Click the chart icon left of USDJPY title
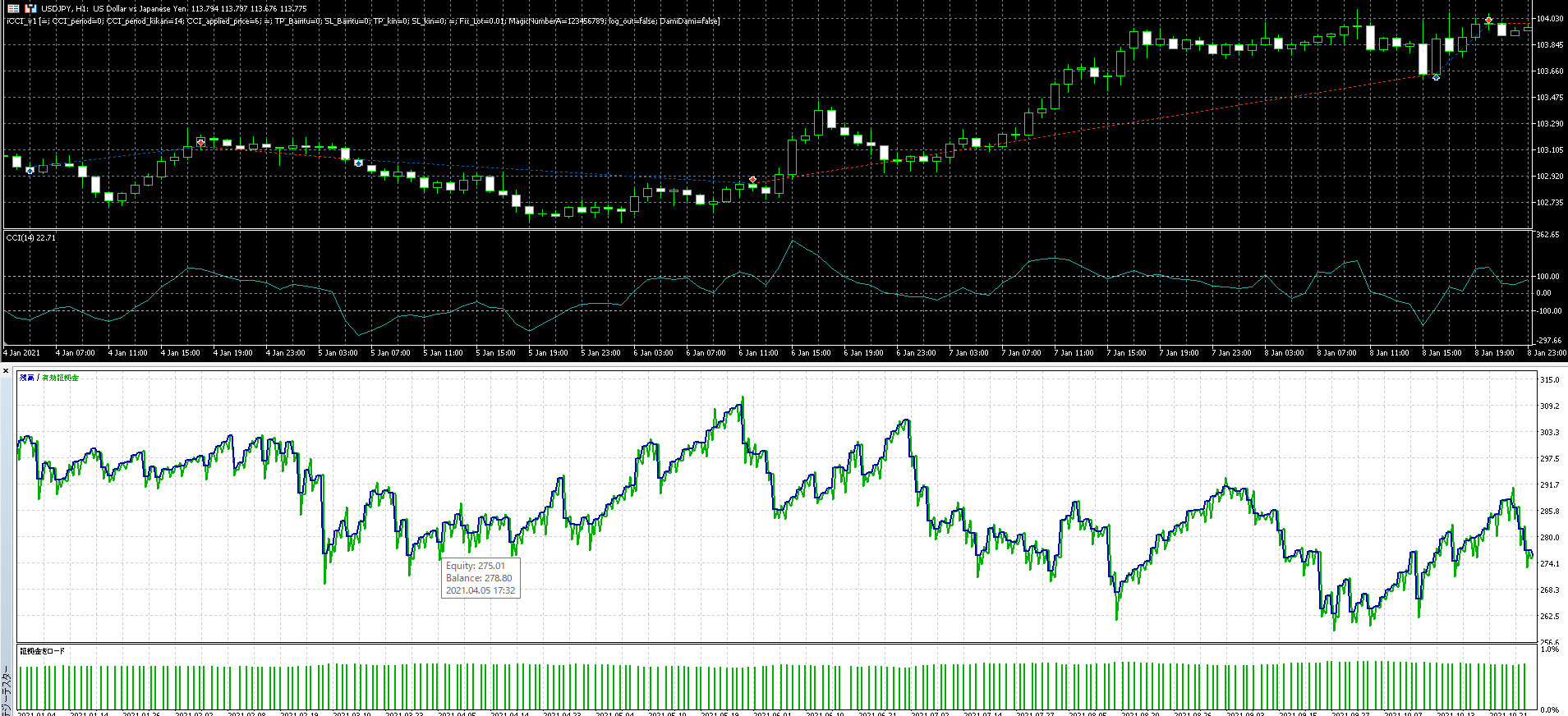The width and height of the screenshot is (1568, 716). [x=31, y=9]
